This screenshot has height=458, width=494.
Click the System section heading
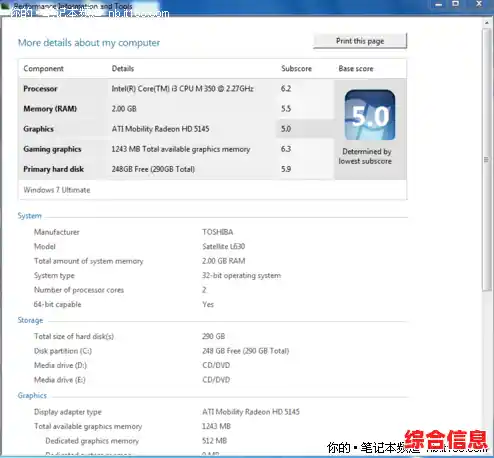click(30, 216)
